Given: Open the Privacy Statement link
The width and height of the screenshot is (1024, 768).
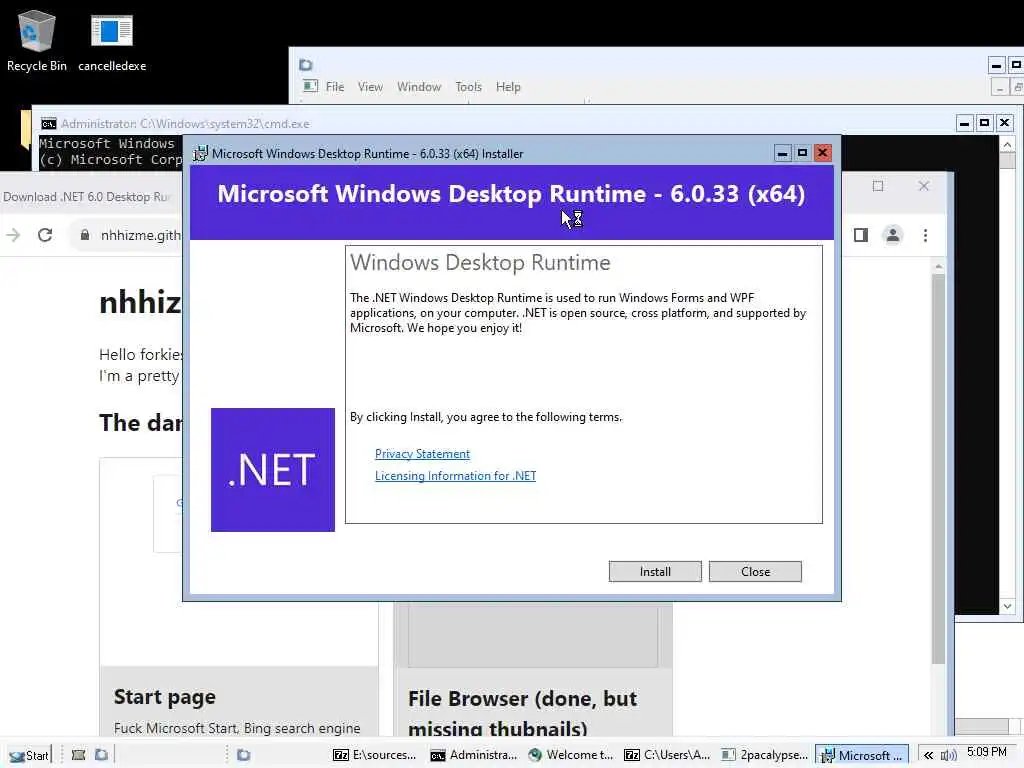Looking at the screenshot, I should click(422, 454).
